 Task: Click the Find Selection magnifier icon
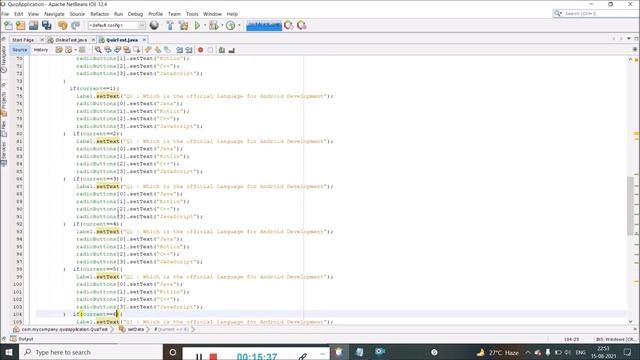click(98, 50)
